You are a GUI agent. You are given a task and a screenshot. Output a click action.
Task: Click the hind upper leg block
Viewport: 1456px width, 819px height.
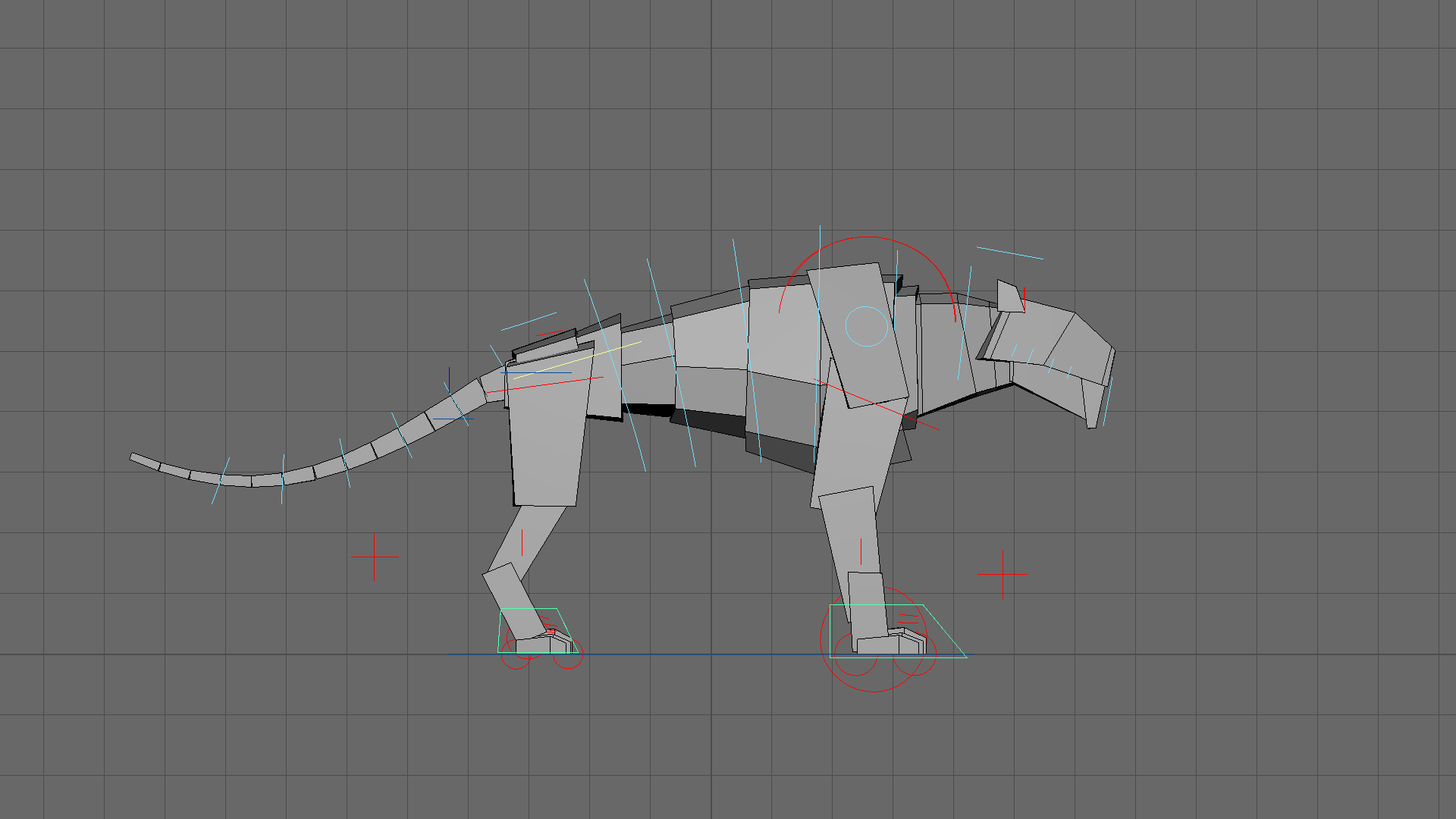[548, 440]
